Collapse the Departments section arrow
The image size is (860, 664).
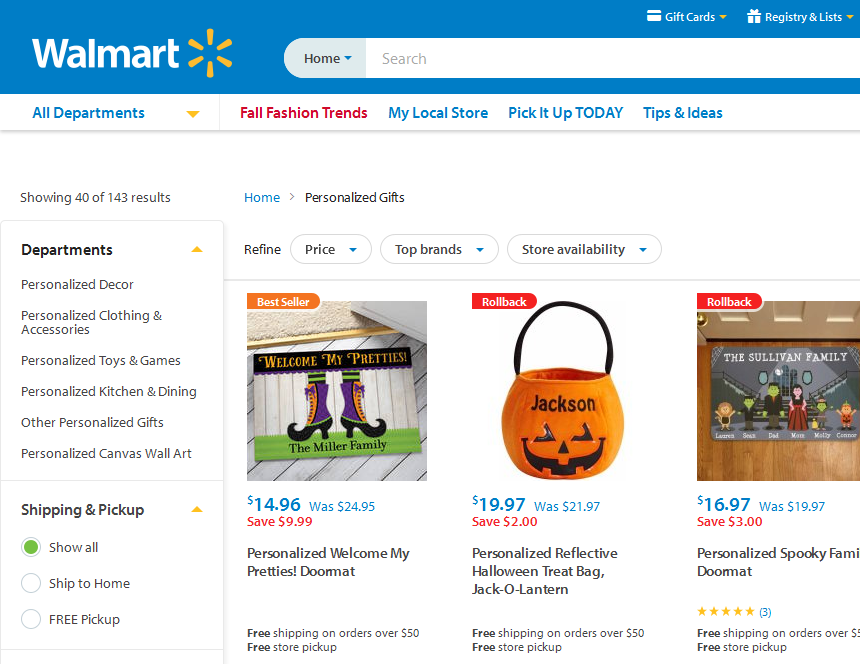197,250
